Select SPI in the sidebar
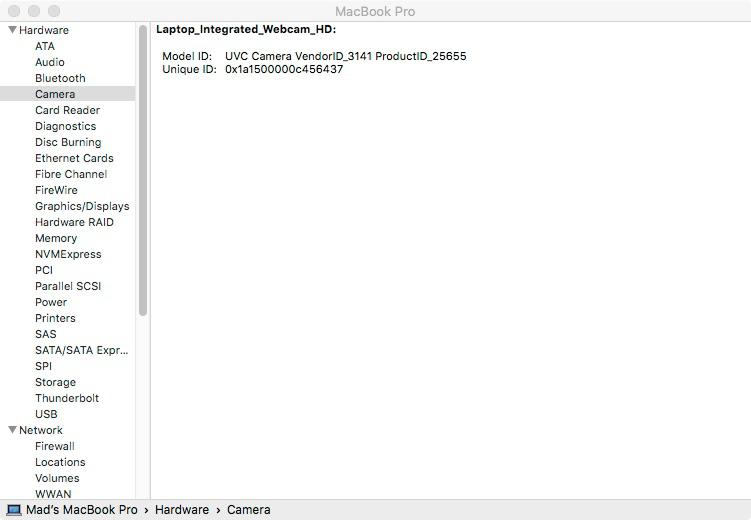The width and height of the screenshot is (751, 520). tap(43, 366)
